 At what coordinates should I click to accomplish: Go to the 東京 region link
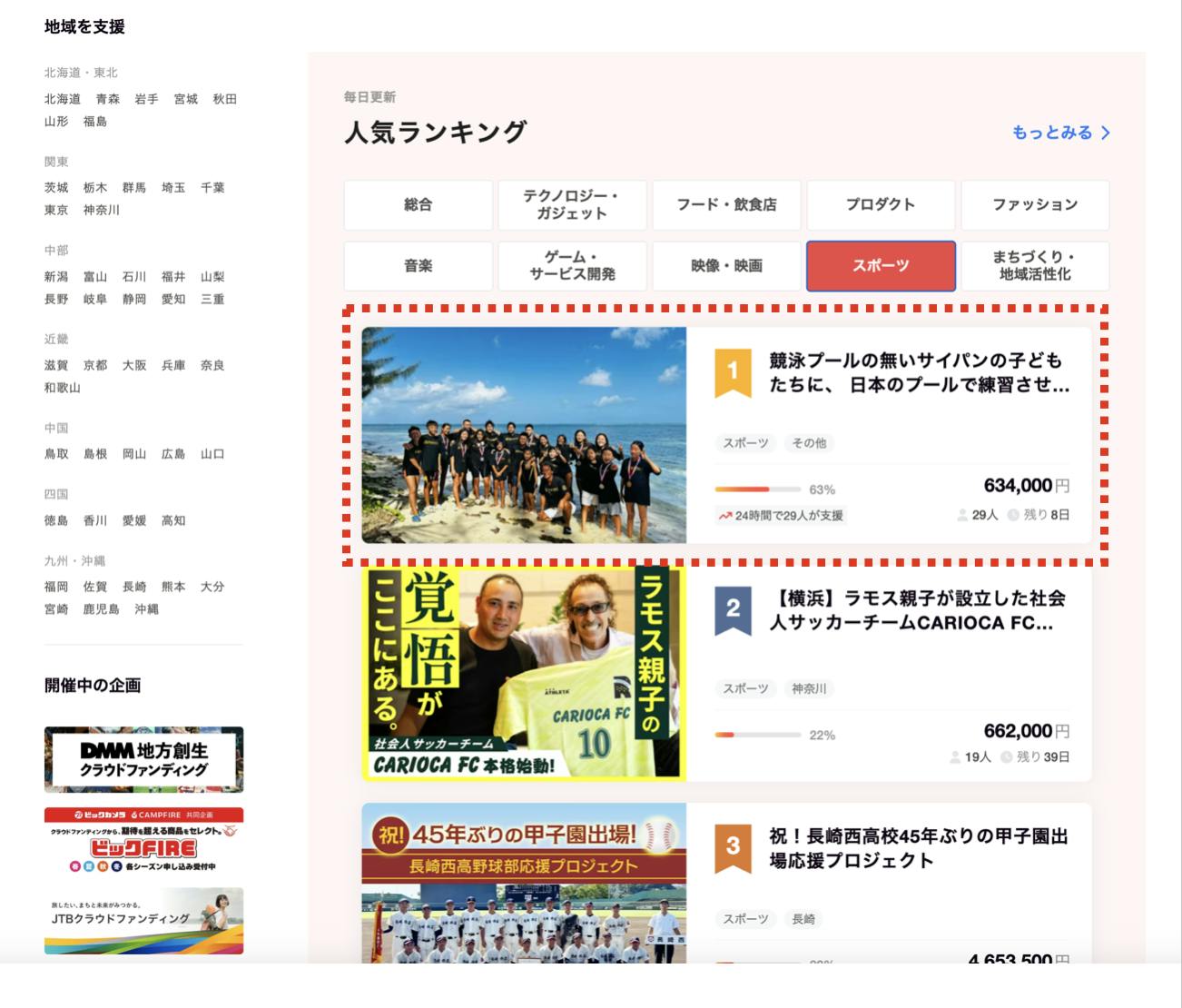click(x=56, y=210)
